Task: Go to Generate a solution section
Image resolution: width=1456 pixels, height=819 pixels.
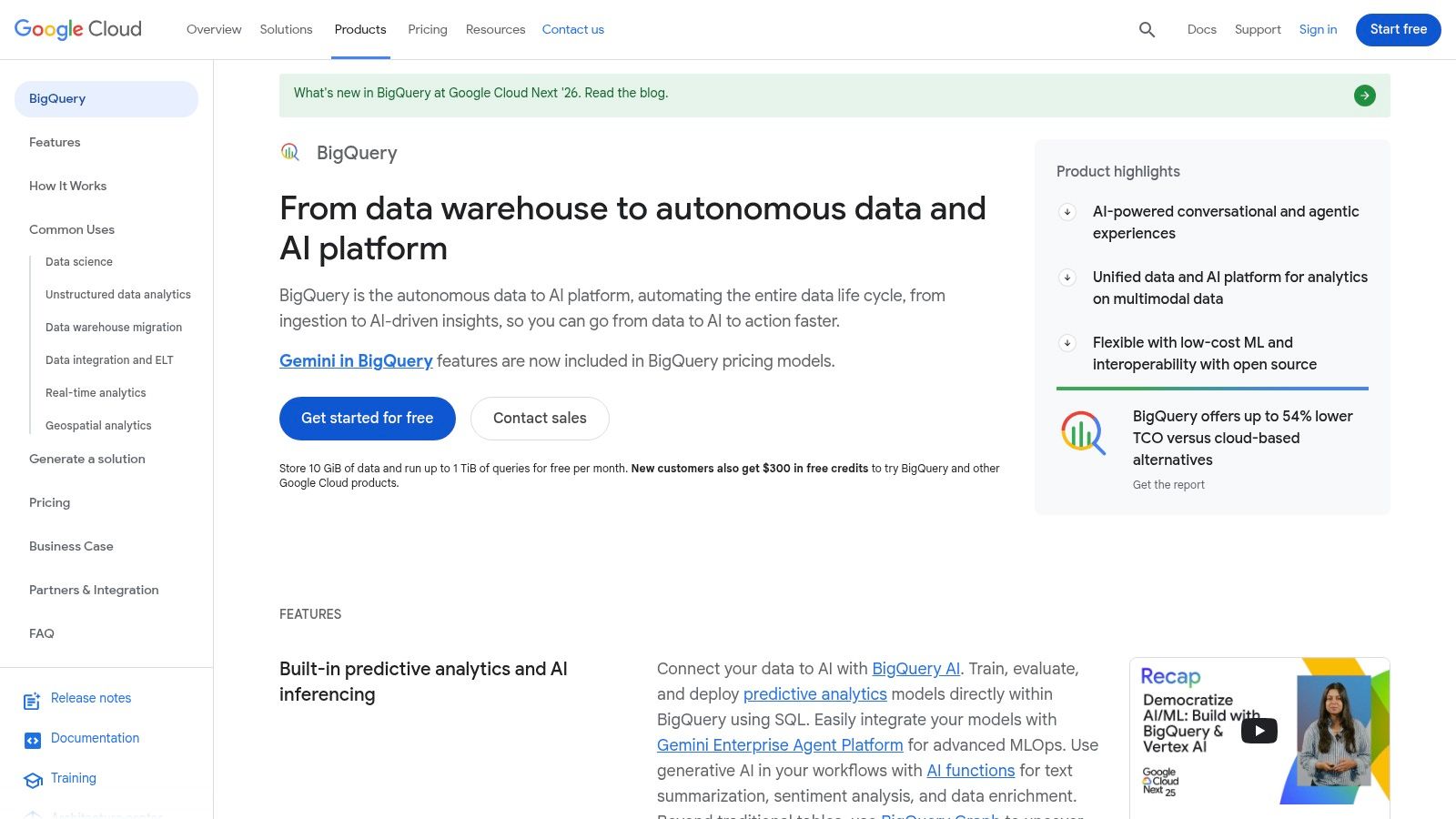Action: point(87,459)
